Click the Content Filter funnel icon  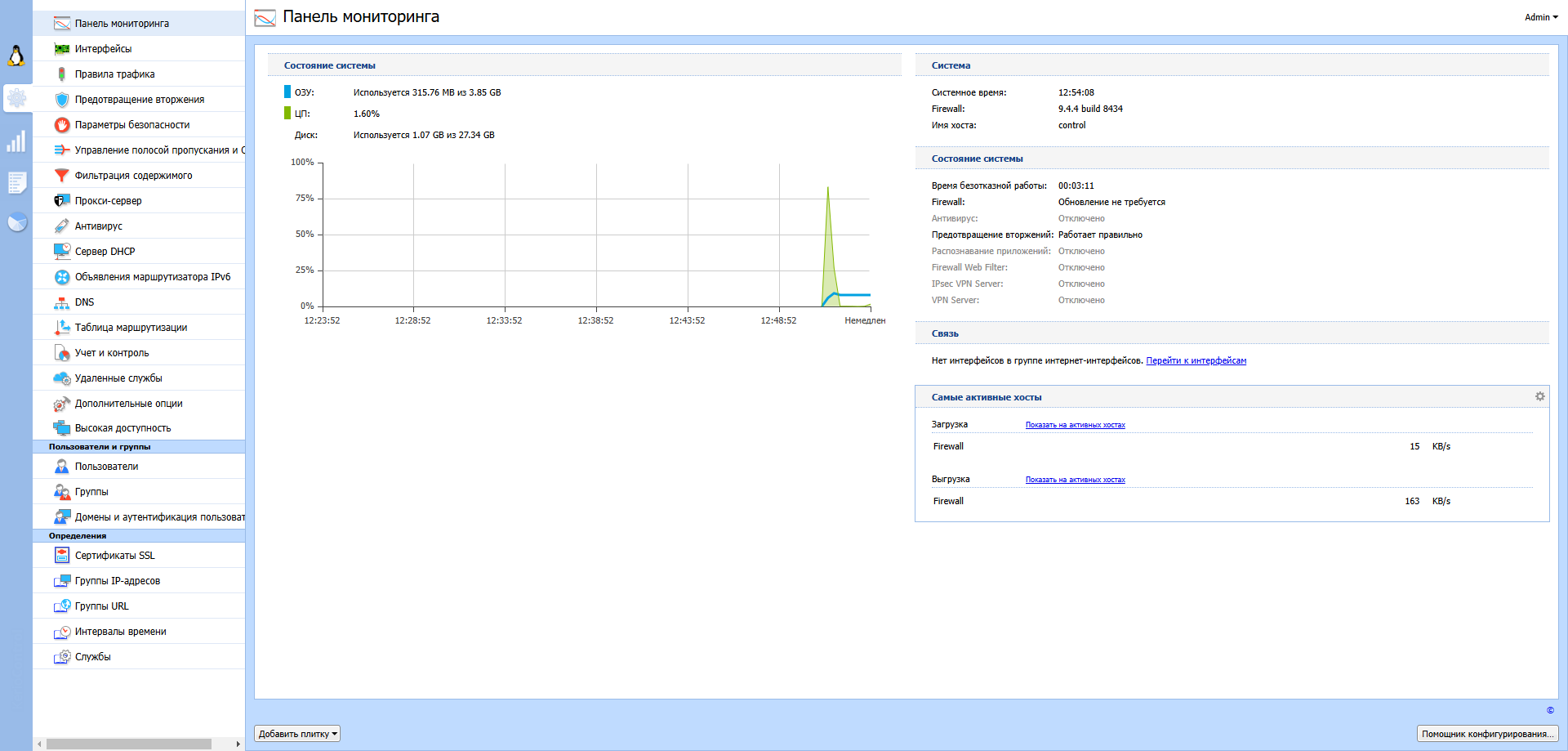pyautogui.click(x=61, y=176)
